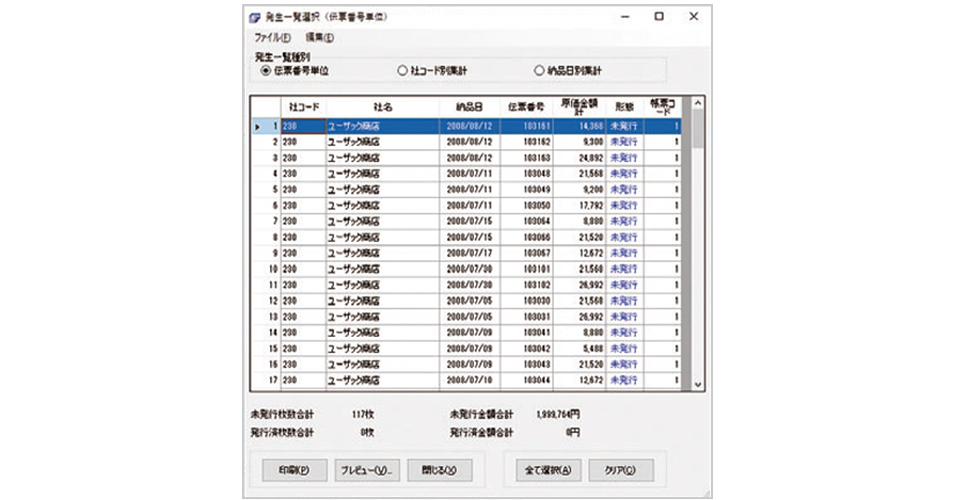The width and height of the screenshot is (958, 500).
Task: Click the 社コード cell in row 1
Action: [x=301, y=127]
